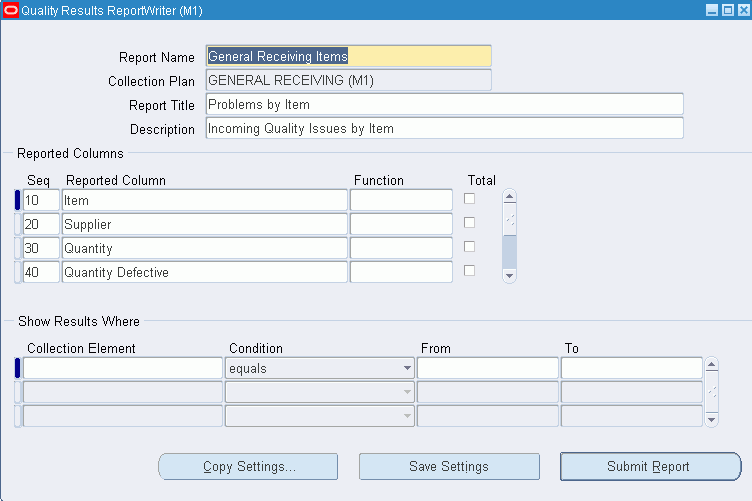Select the Seq field with value 30
This screenshot has width=752, height=501.
[x=41, y=248]
